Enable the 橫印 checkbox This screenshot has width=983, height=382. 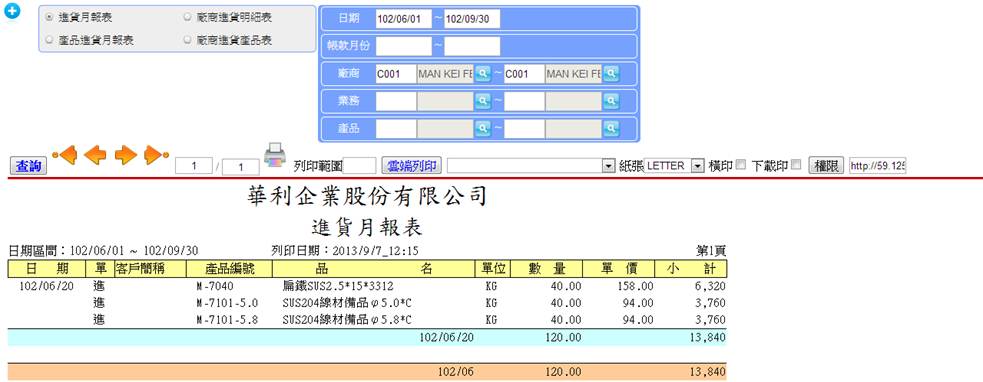point(740,165)
